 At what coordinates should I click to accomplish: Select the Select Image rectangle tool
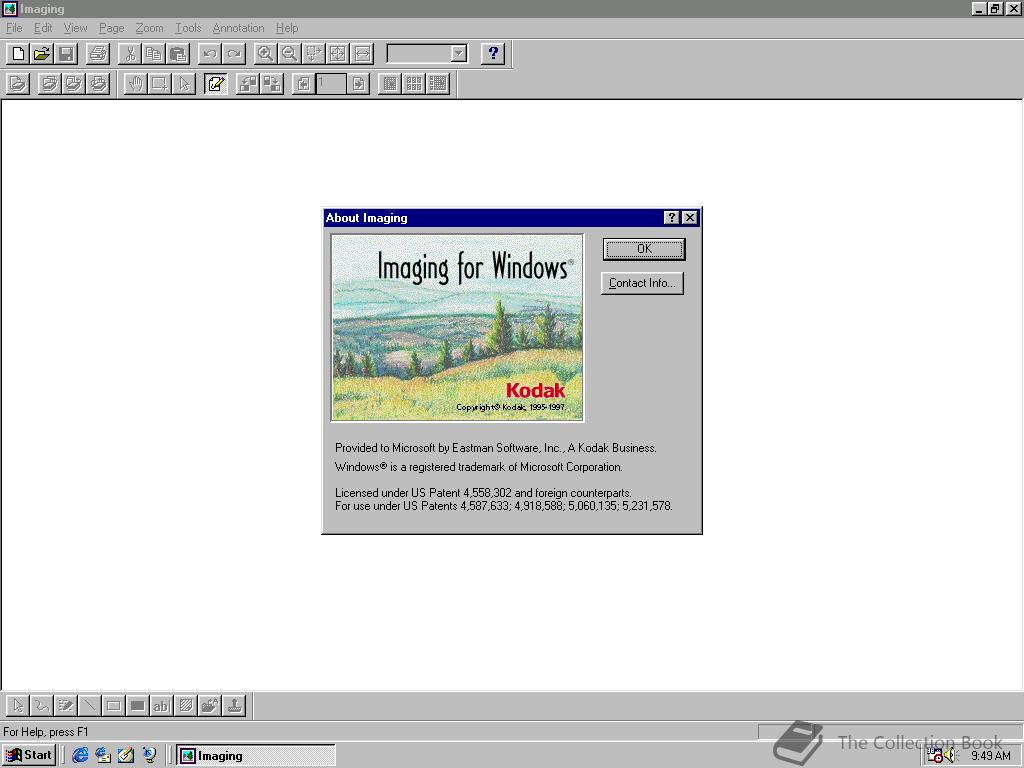(x=159, y=84)
